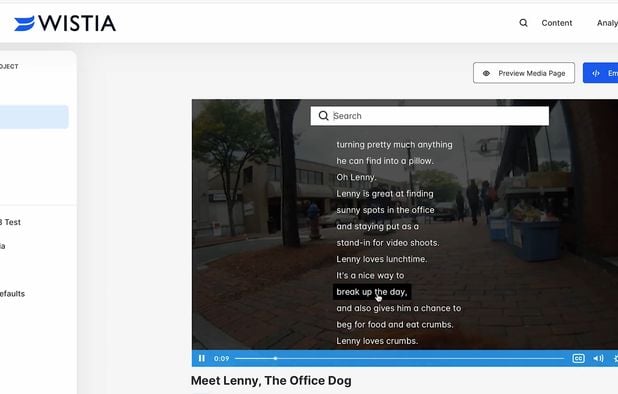Click highlighted line "break up the day,"

point(372,292)
